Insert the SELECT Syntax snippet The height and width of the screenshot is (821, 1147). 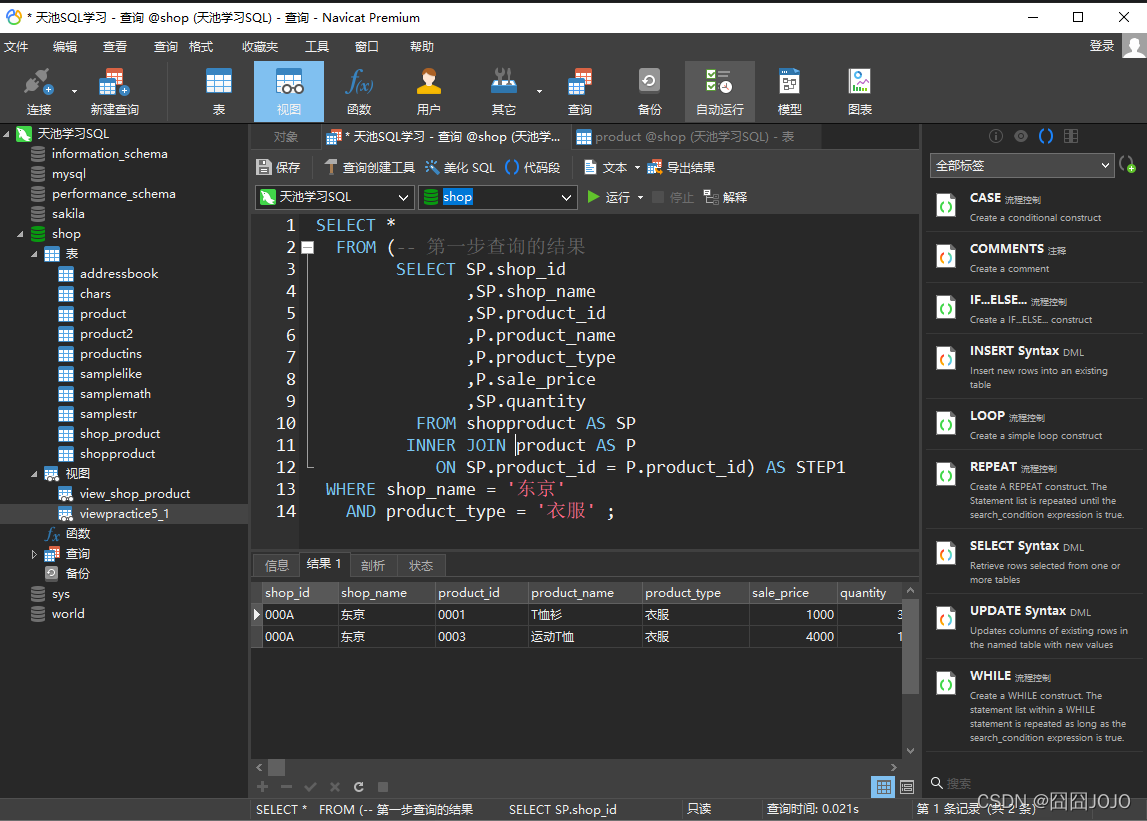[1034, 562]
